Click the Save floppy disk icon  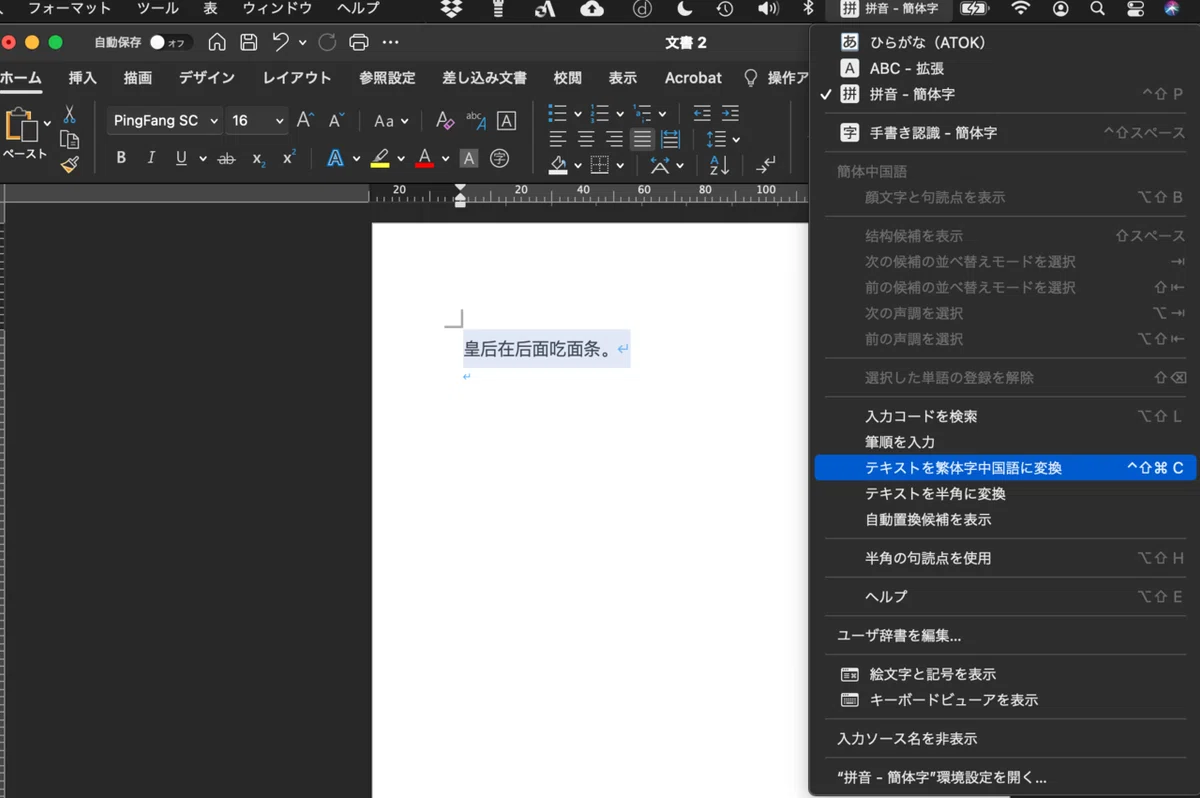click(249, 42)
